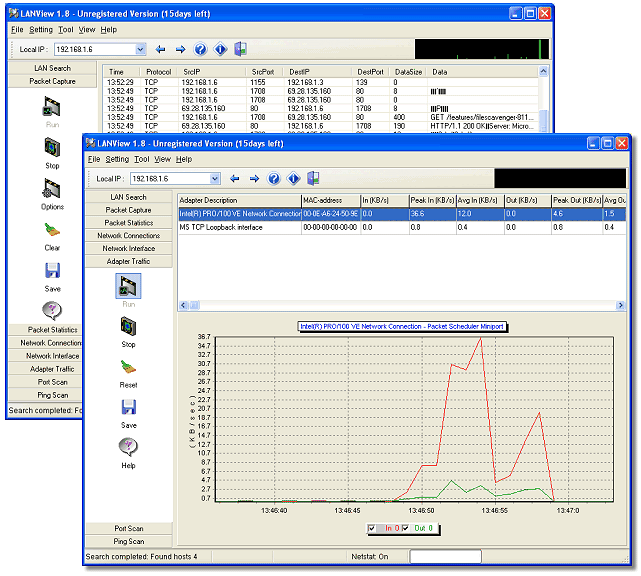Click the Options icon in back window
This screenshot has height=576, width=641.
pyautogui.click(x=52, y=188)
